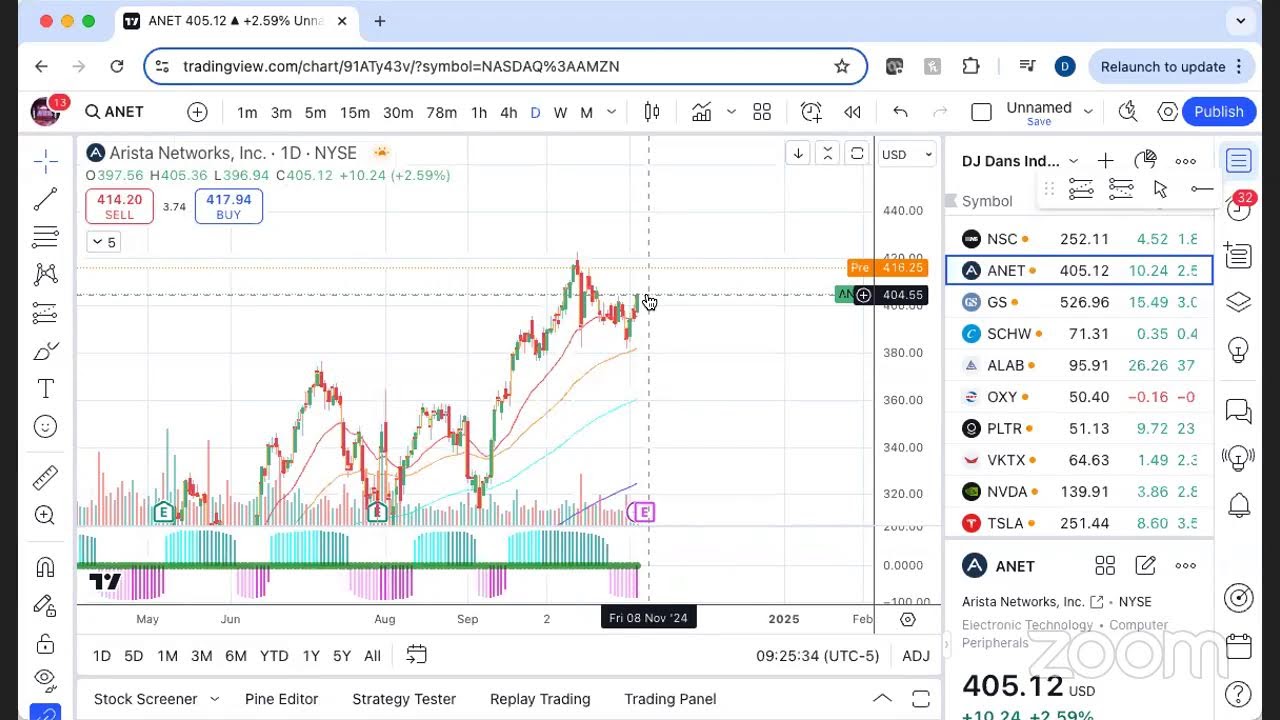
Task: Open the USD currency dropdown
Action: click(x=907, y=154)
